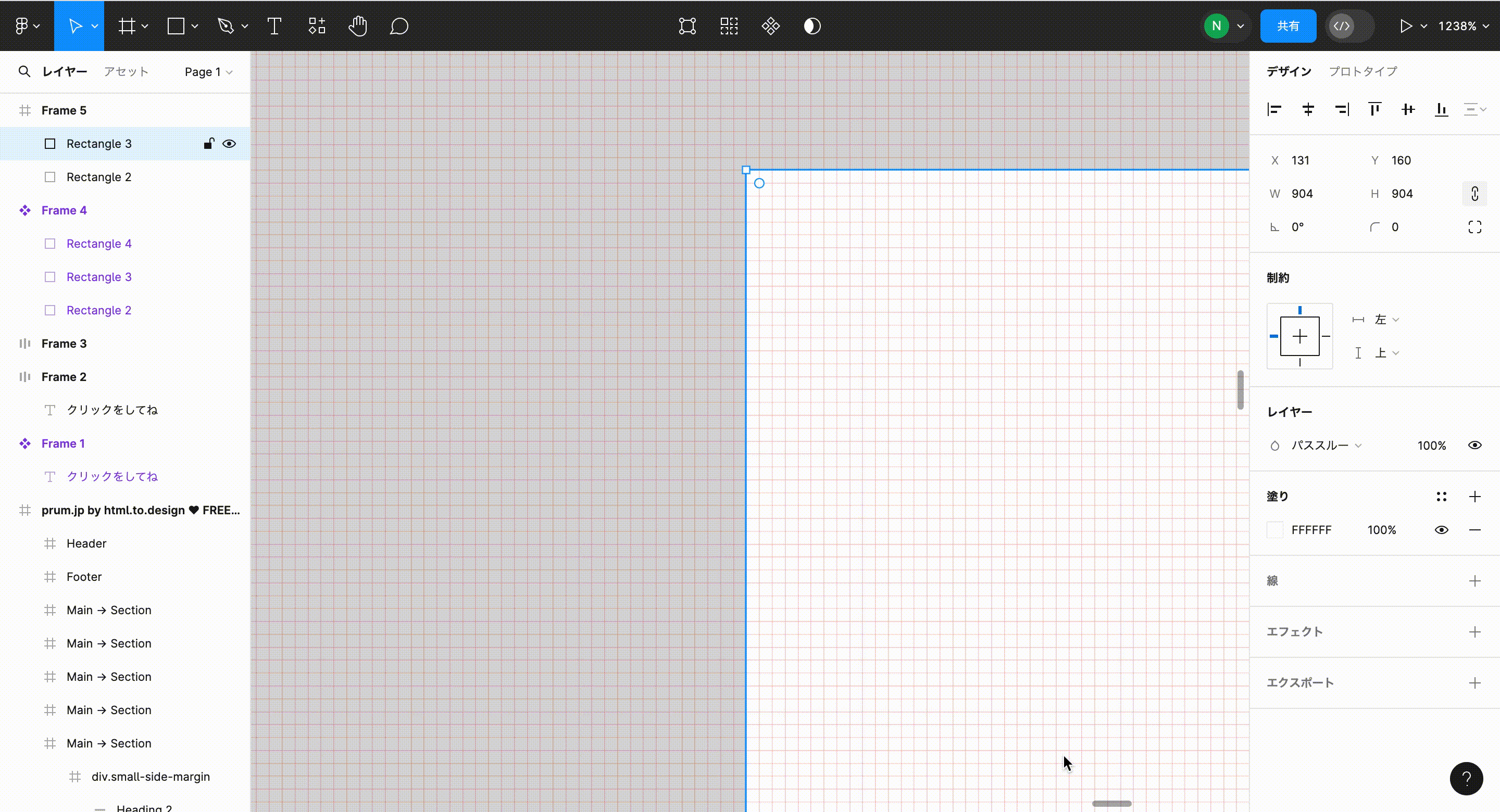Open comment mode
This screenshot has height=812, width=1500.
[399, 26]
